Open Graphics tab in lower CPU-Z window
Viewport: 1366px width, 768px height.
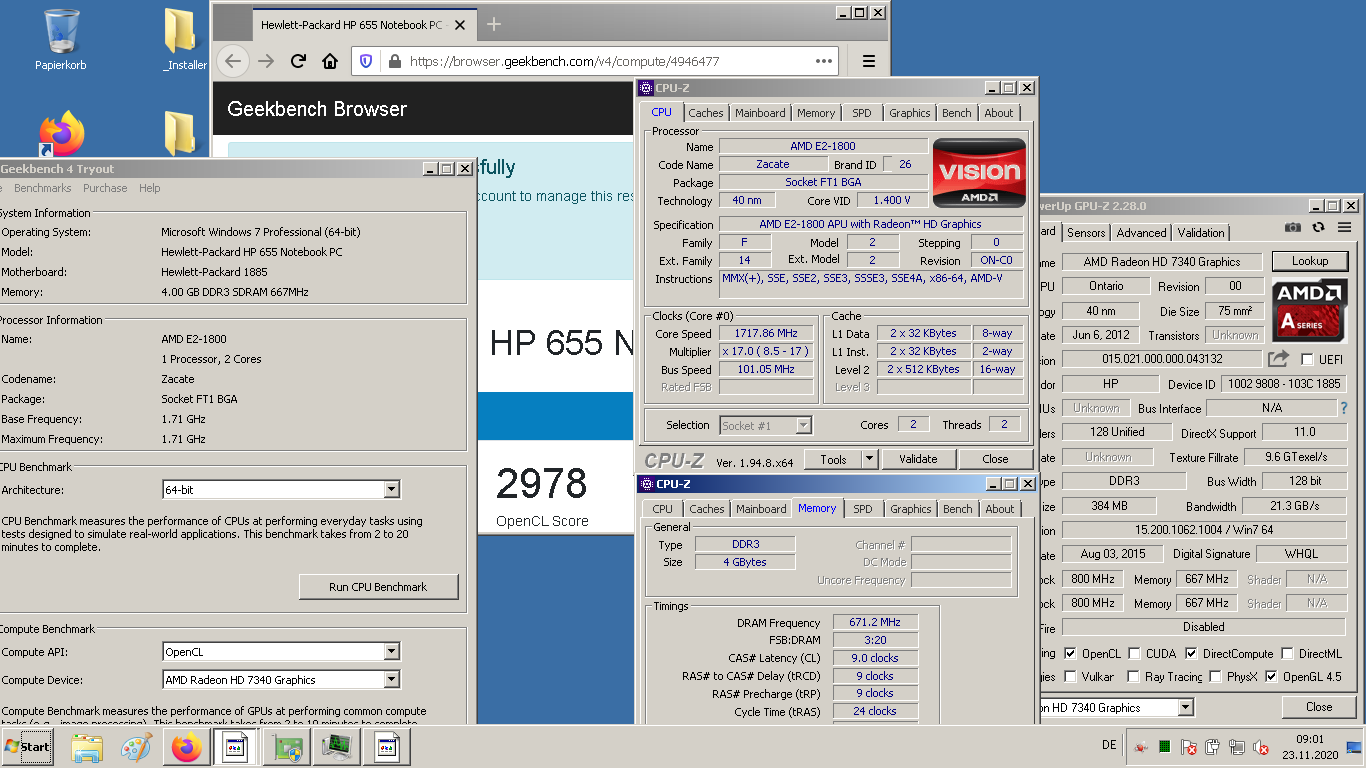point(911,509)
